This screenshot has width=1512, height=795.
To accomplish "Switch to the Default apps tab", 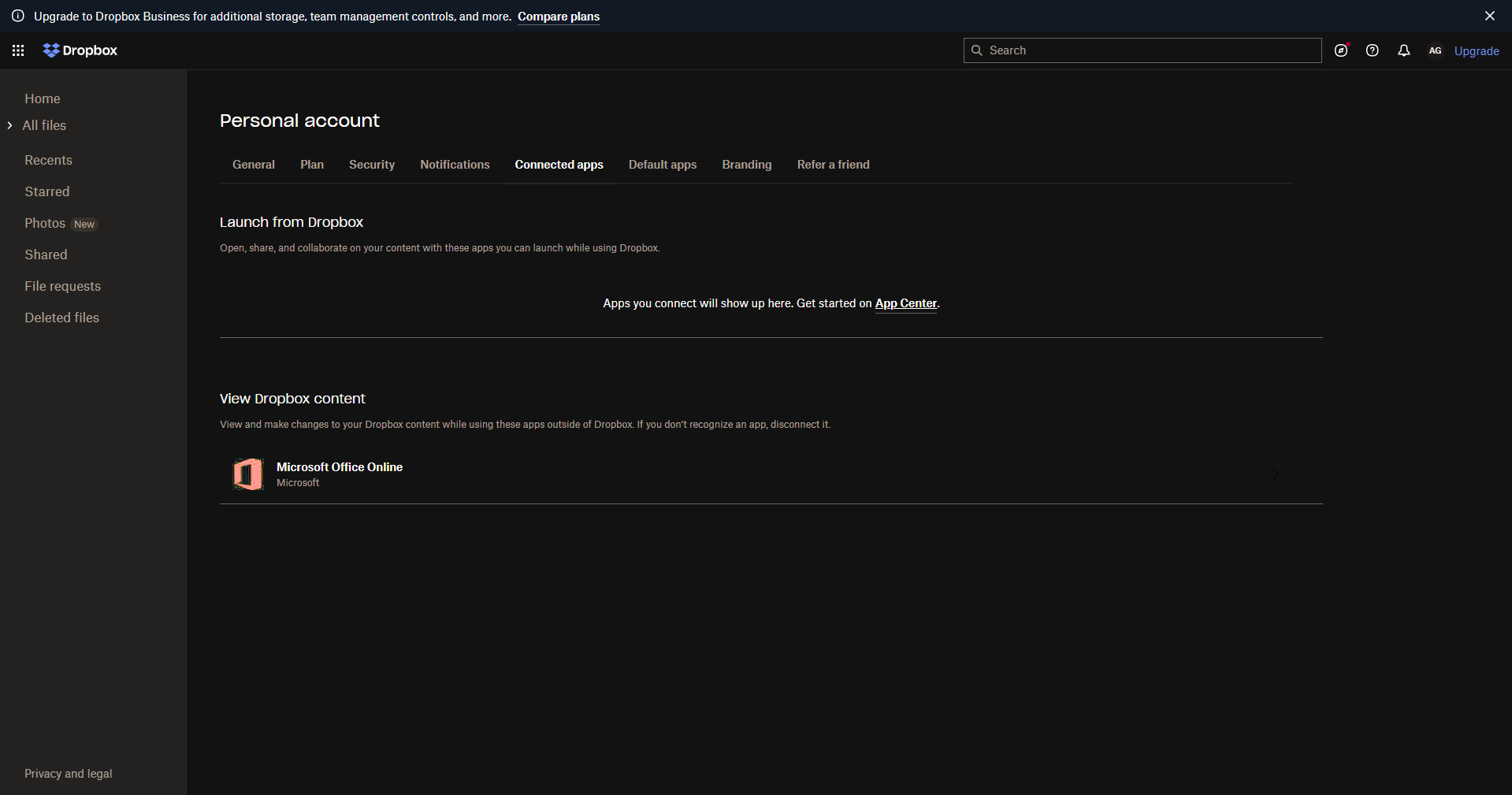I will 663,165.
